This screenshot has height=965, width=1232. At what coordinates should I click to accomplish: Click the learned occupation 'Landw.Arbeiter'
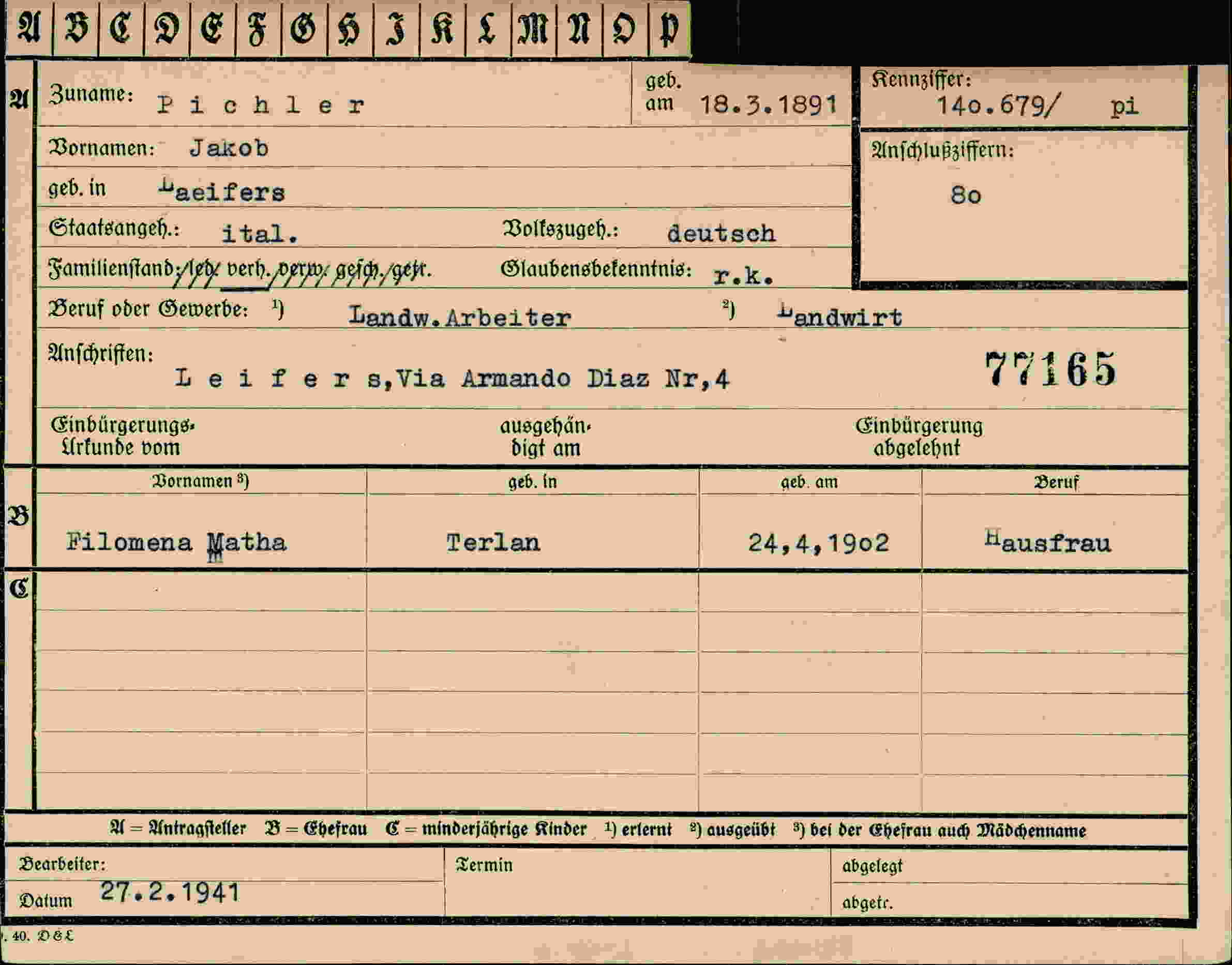click(459, 316)
